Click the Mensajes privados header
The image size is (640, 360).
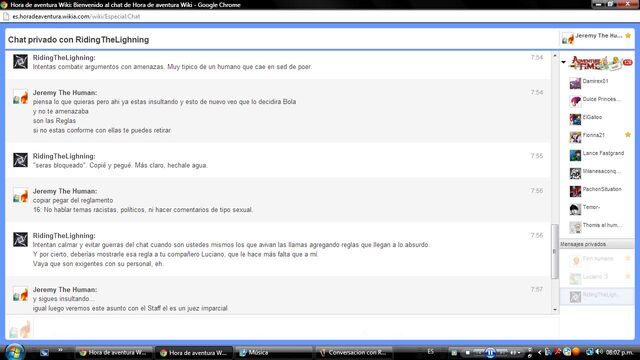[x=597, y=244]
